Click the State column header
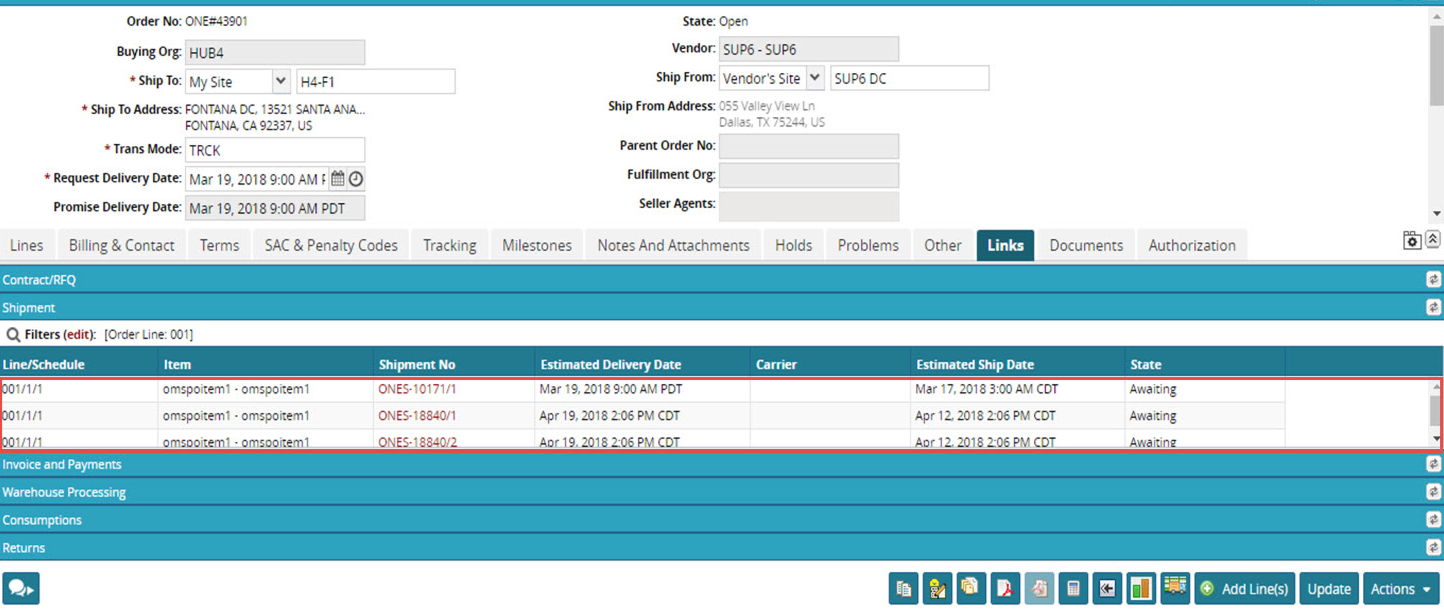 point(1145,365)
